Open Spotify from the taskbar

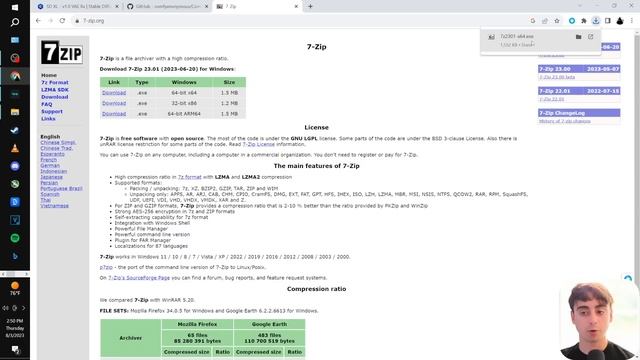15,238
